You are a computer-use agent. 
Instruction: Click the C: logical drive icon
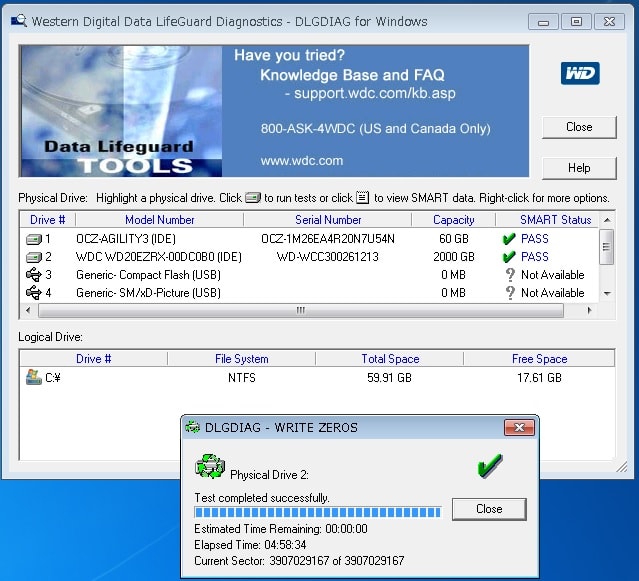pos(33,377)
